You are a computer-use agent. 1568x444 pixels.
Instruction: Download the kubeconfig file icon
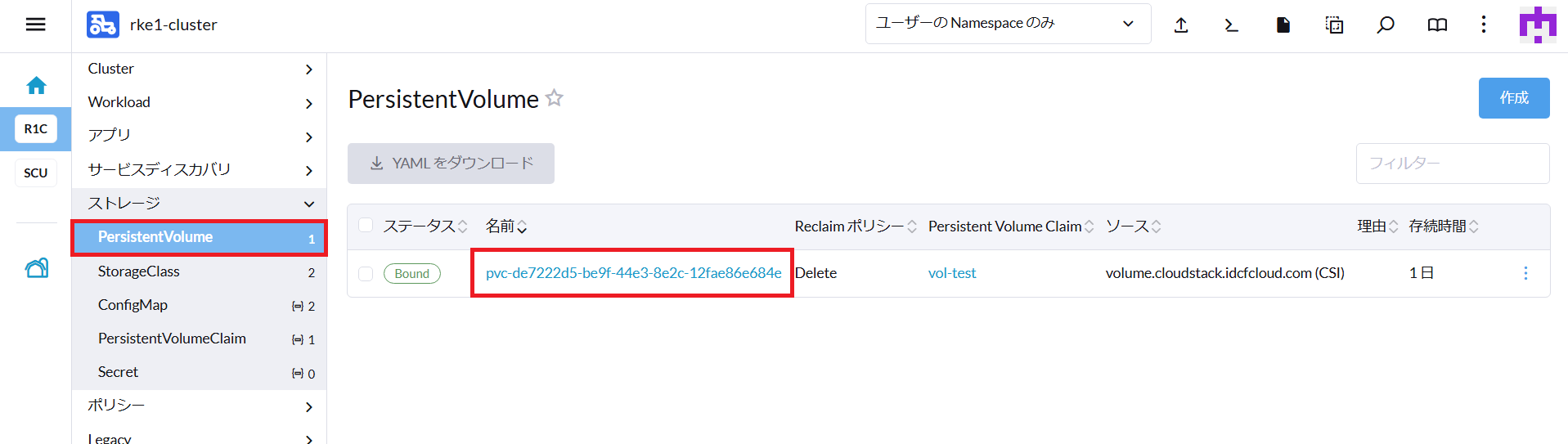point(1283,25)
